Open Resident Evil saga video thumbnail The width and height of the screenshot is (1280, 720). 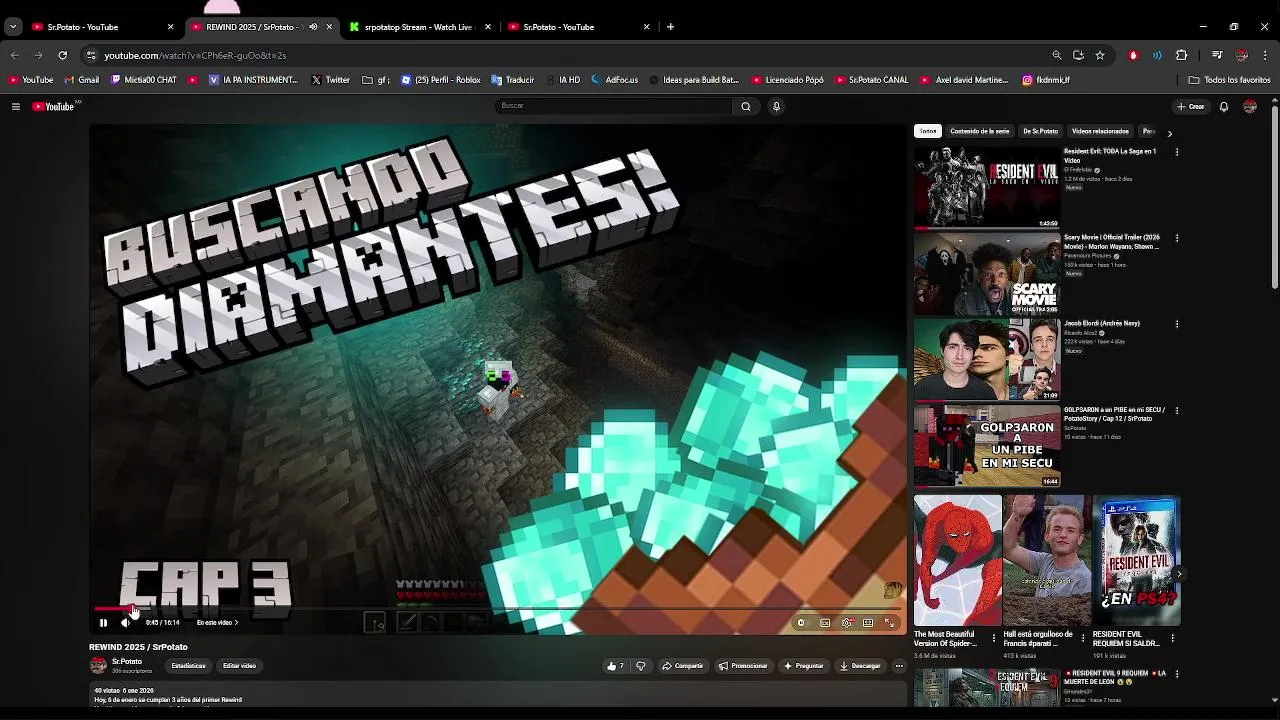(987, 187)
